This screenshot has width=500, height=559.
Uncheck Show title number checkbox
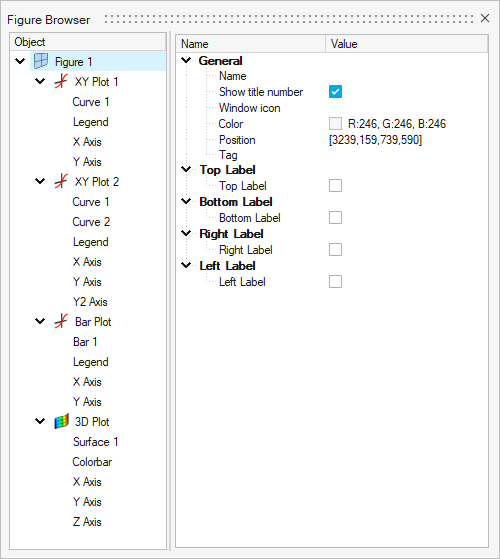point(335,92)
